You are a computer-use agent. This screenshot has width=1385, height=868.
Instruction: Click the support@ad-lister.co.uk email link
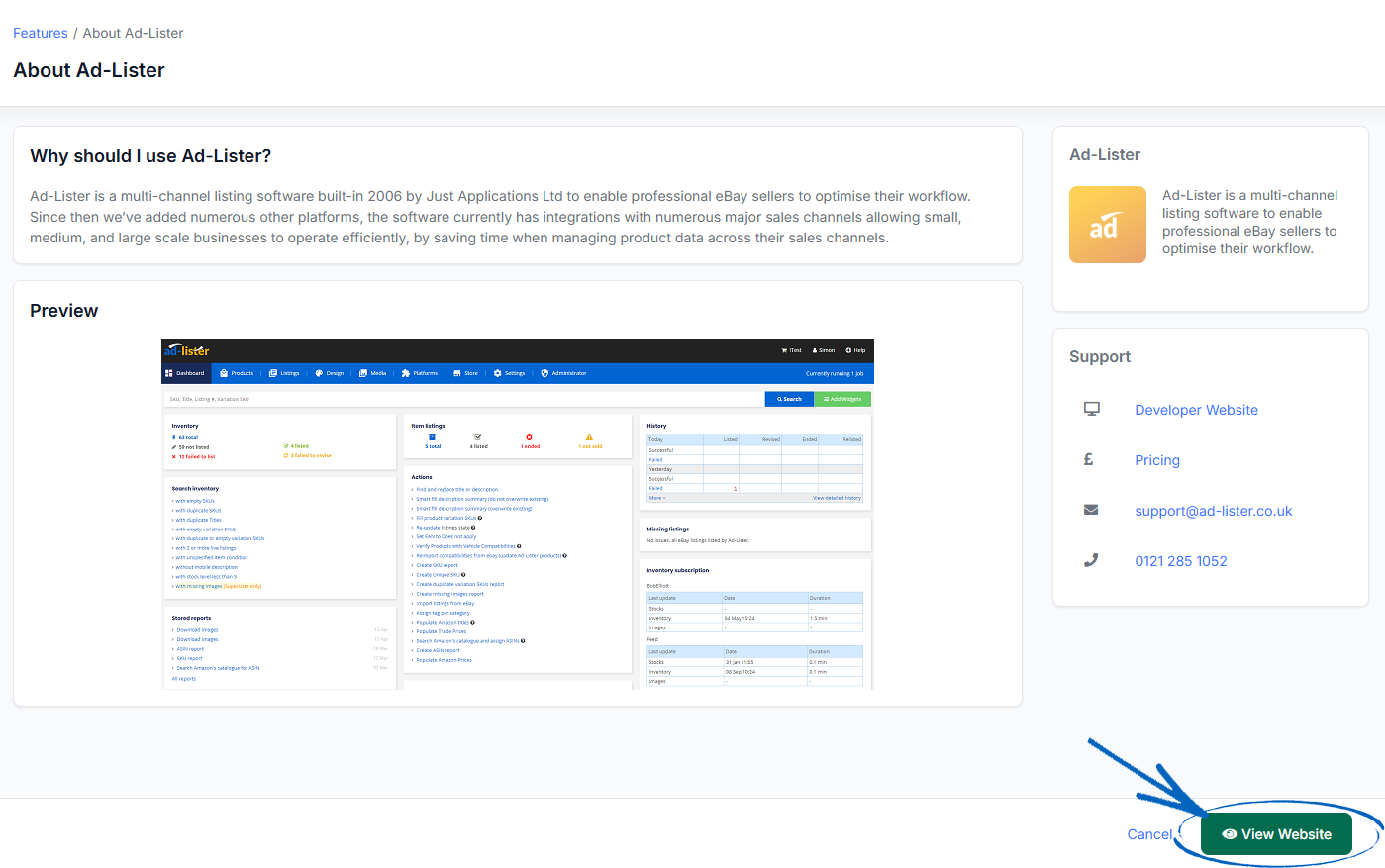coord(1214,511)
